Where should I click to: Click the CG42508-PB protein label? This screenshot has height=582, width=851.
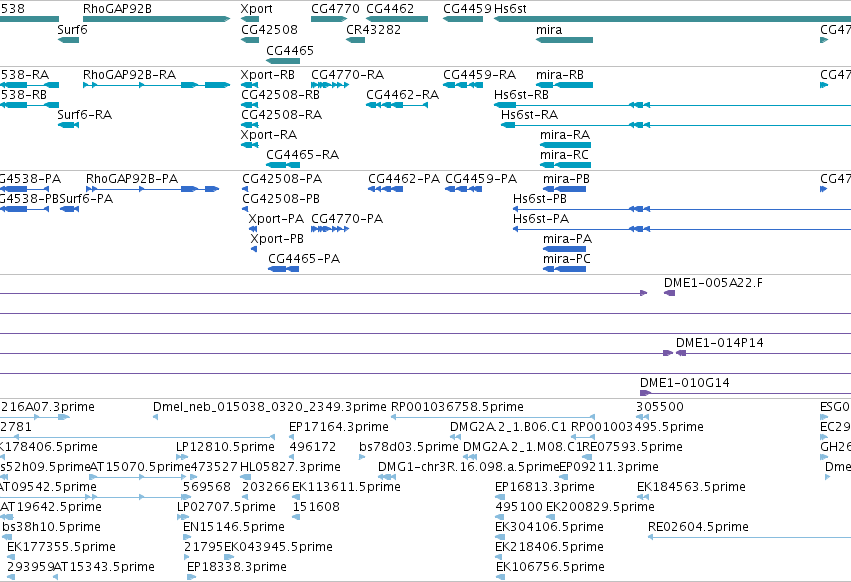click(281, 199)
